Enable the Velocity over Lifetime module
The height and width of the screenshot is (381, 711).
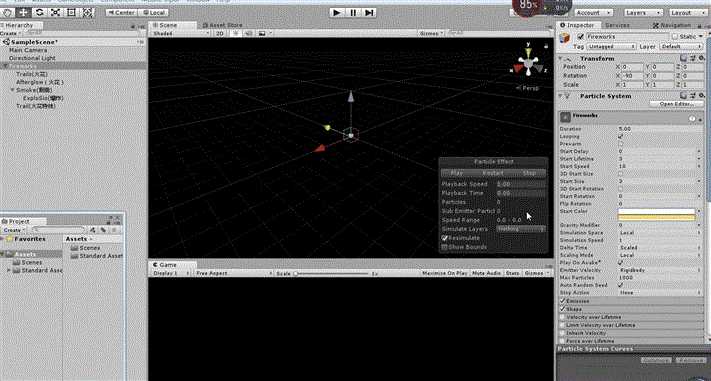click(x=563, y=317)
